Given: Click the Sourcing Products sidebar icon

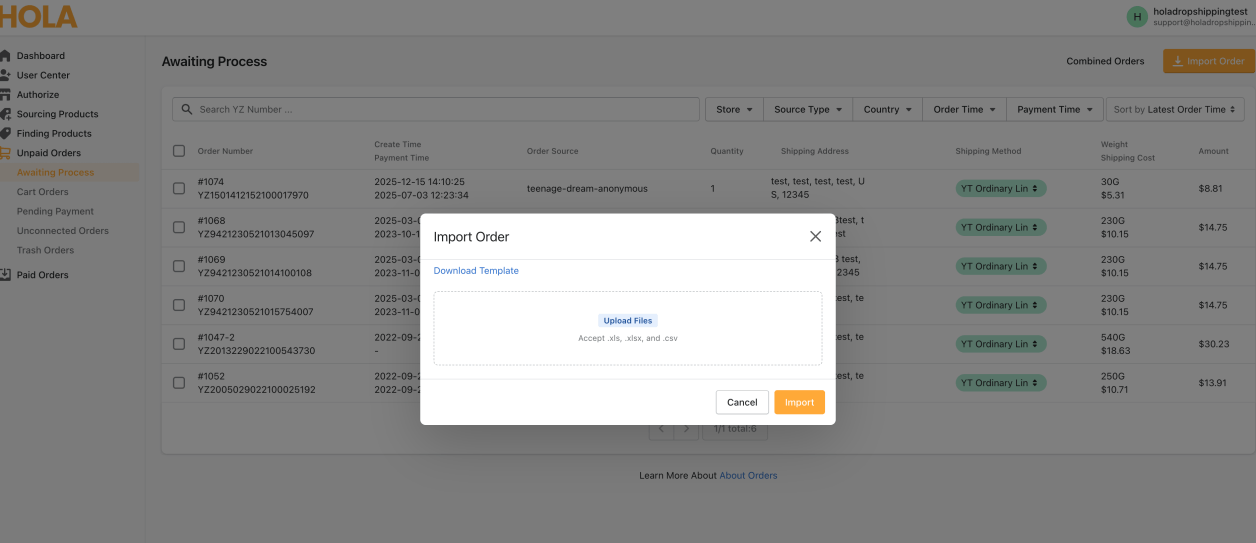Looking at the screenshot, I should (5, 114).
